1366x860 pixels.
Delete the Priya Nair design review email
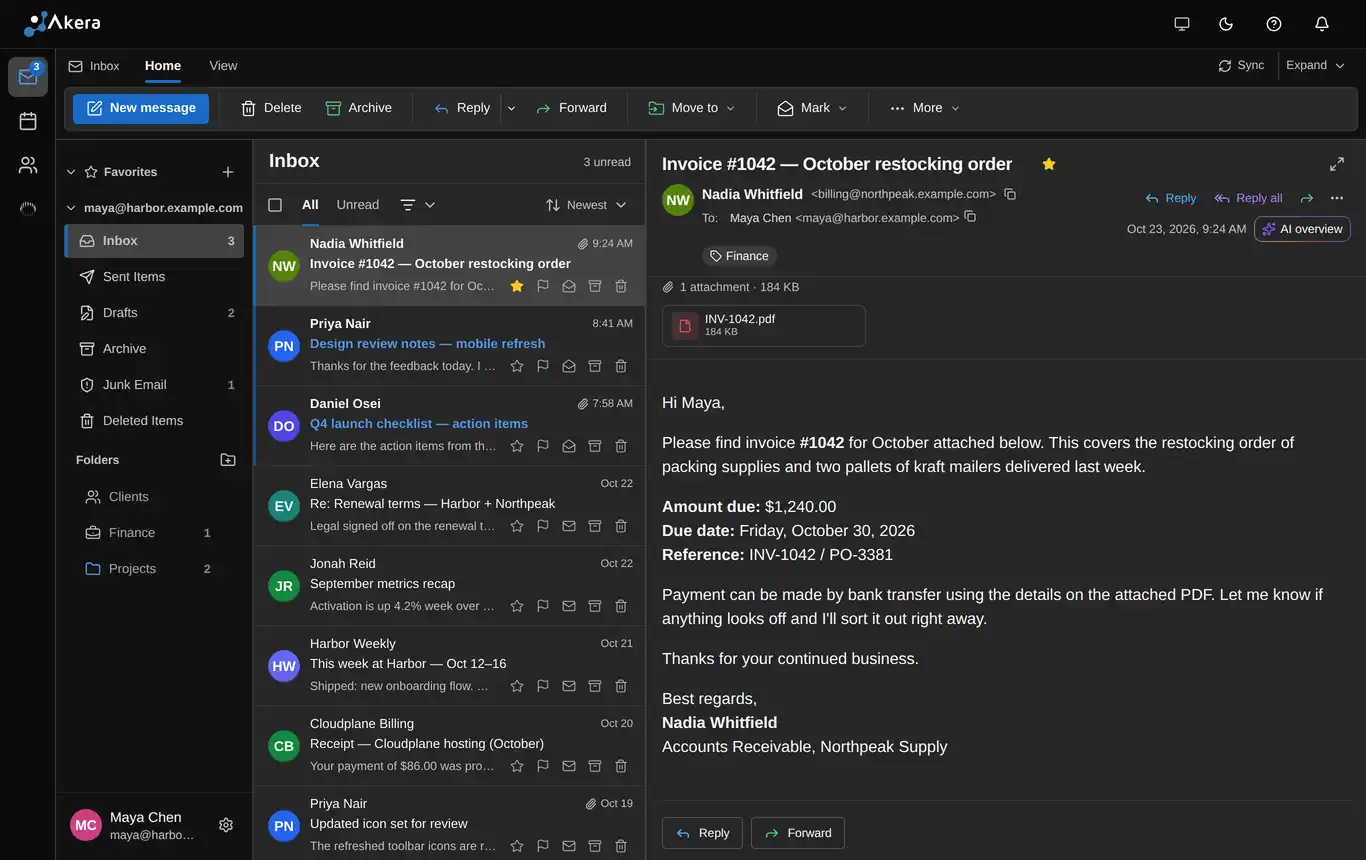[621, 366]
